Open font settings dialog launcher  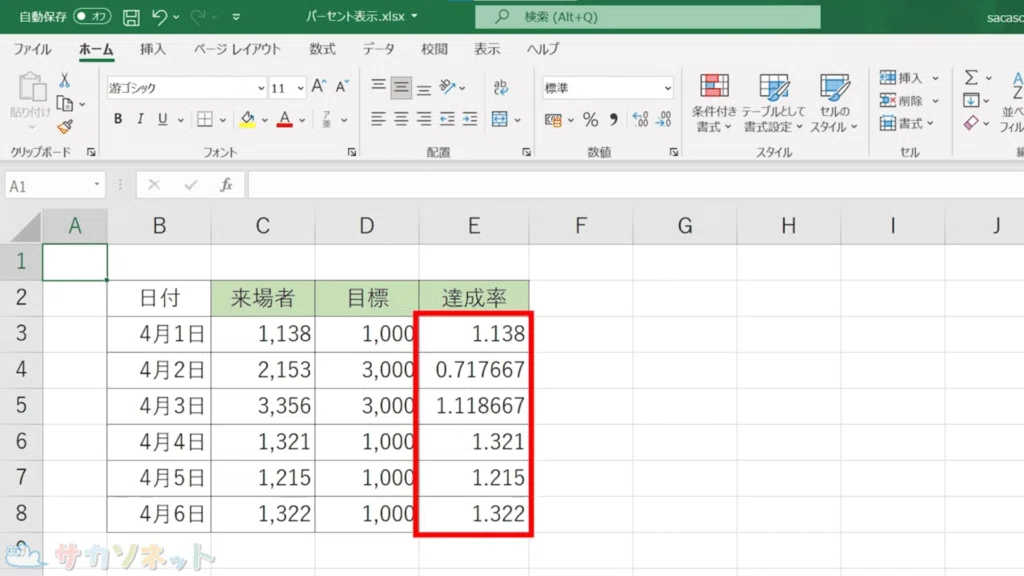point(352,152)
